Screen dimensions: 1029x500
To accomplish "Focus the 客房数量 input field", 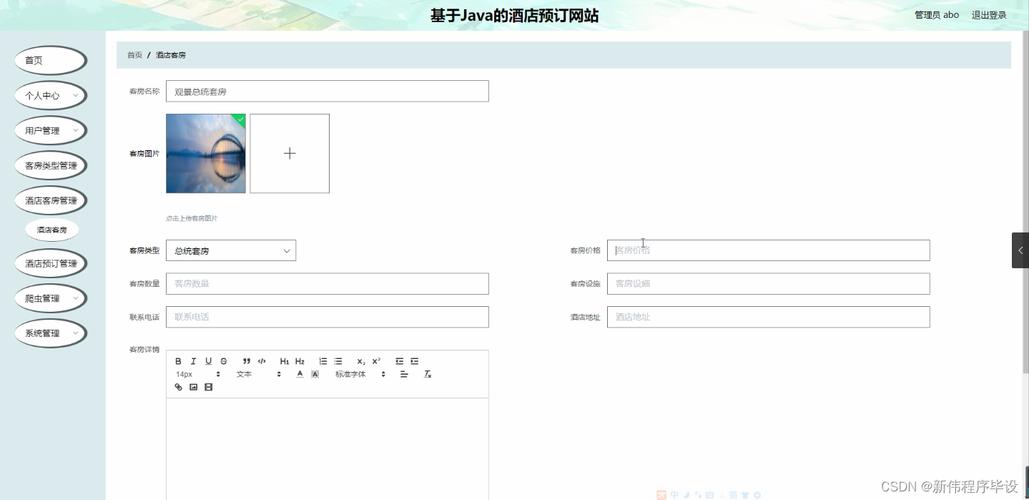I will pos(327,283).
